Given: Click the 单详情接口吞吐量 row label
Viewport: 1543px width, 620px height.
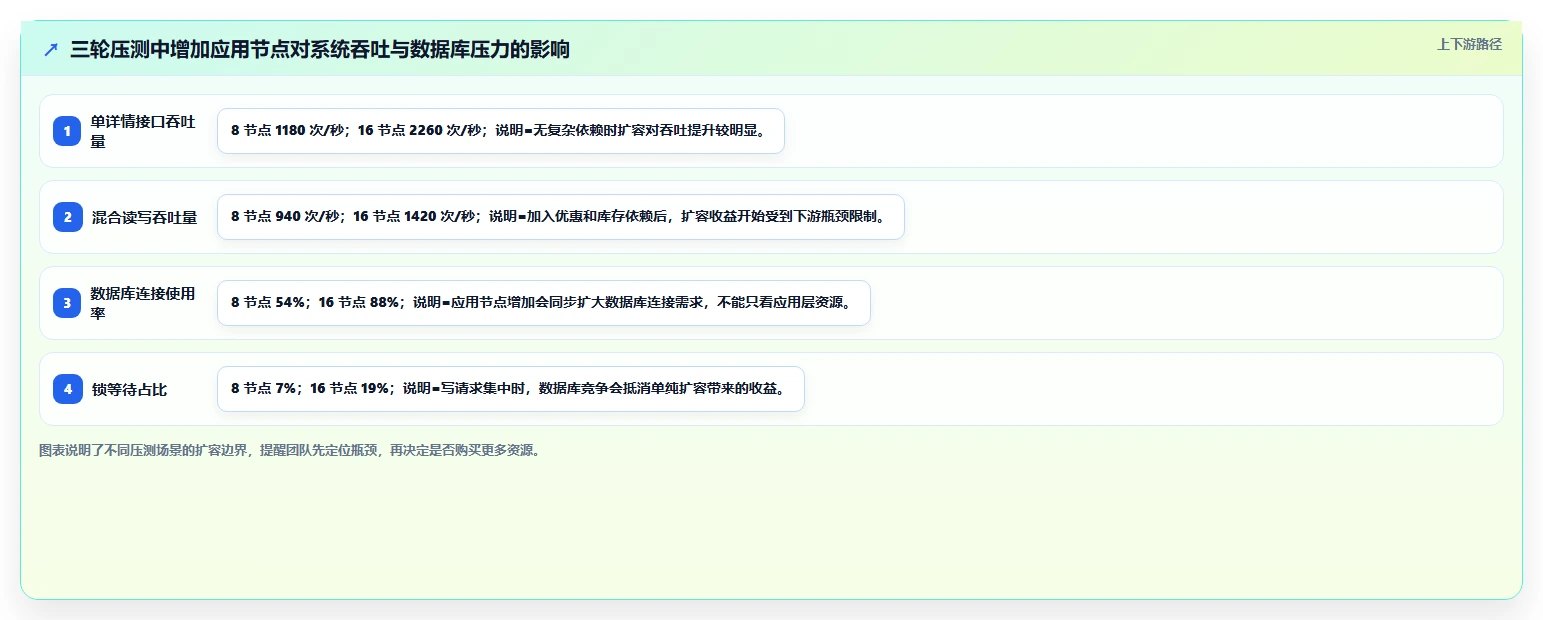Looking at the screenshot, I should click(x=143, y=131).
